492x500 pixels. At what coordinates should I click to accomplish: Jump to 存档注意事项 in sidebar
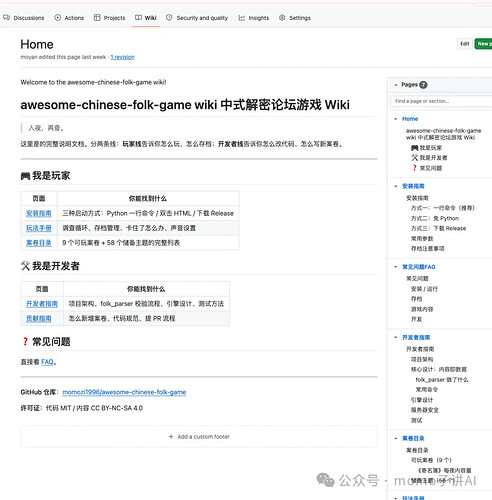(x=427, y=248)
